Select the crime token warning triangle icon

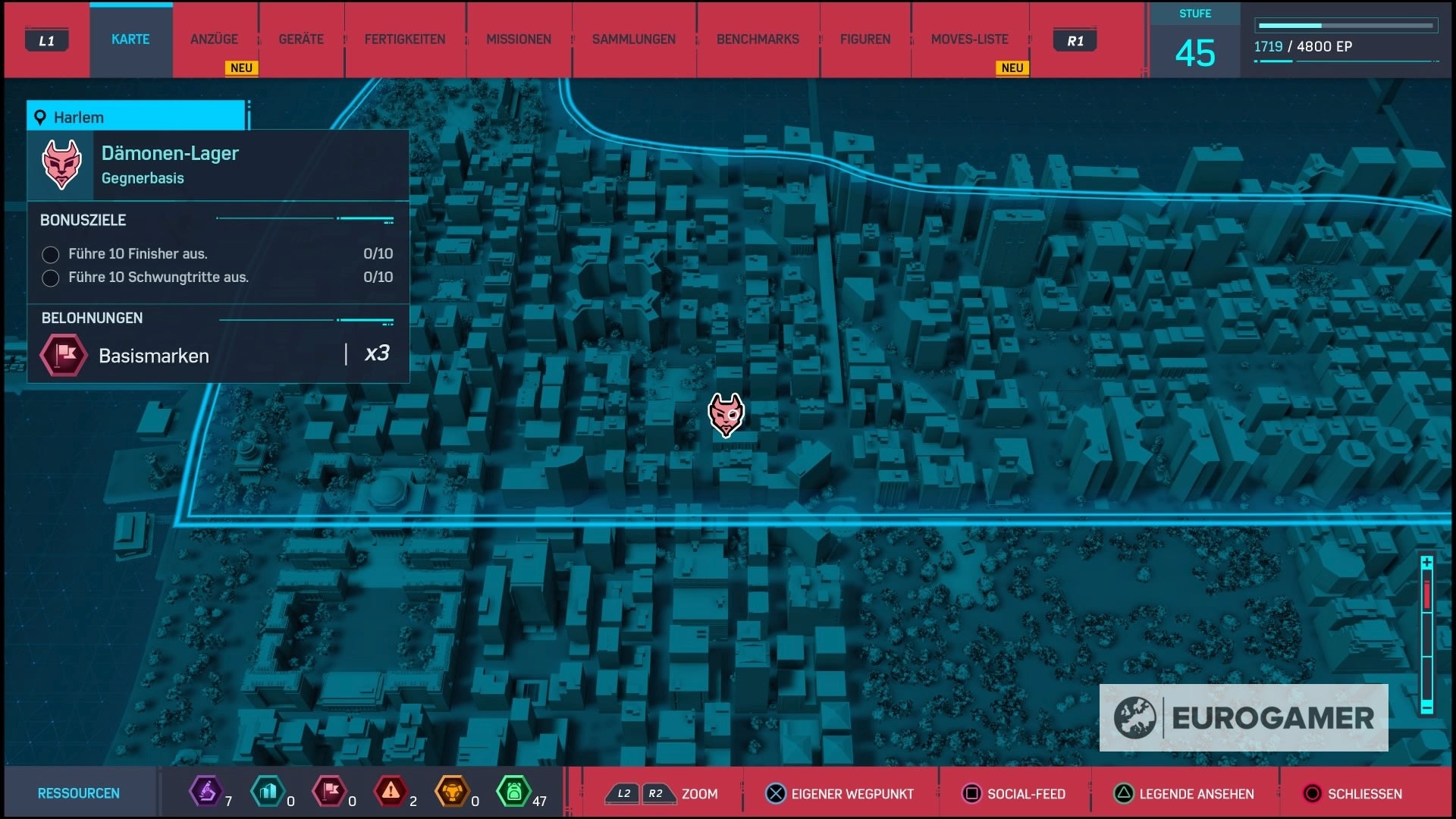[x=391, y=792]
